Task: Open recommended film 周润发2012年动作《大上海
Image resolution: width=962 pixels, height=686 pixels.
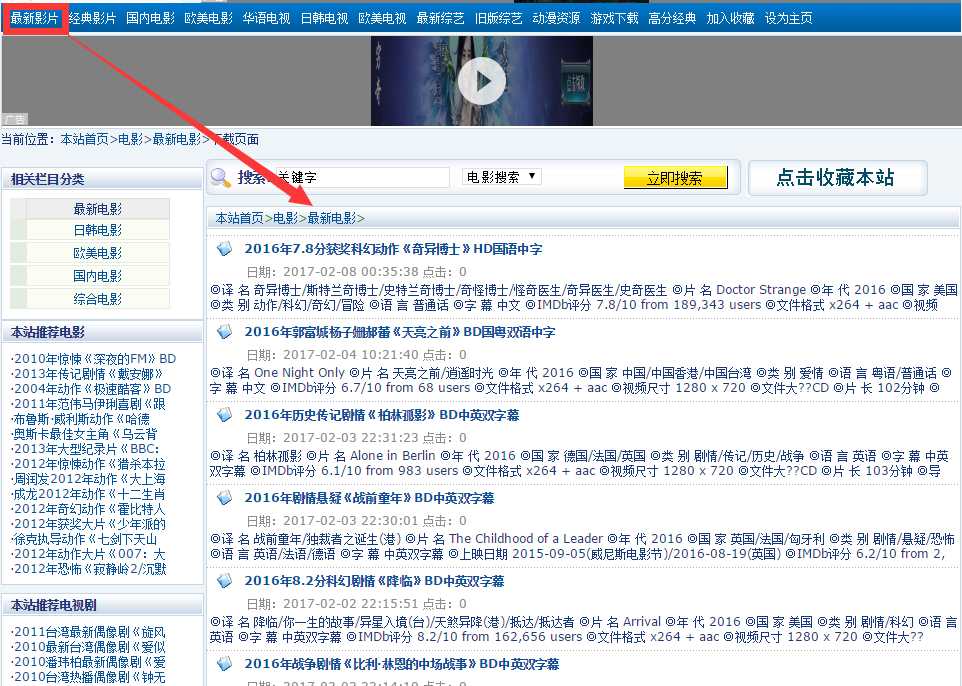Action: (88, 479)
